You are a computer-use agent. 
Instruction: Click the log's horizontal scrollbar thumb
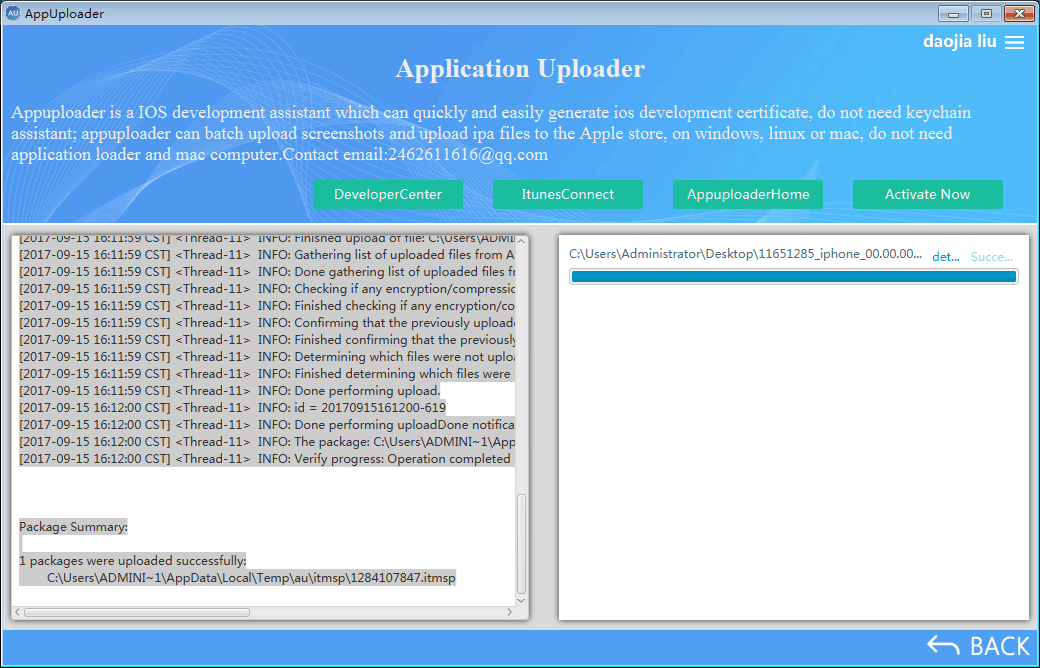point(137,612)
